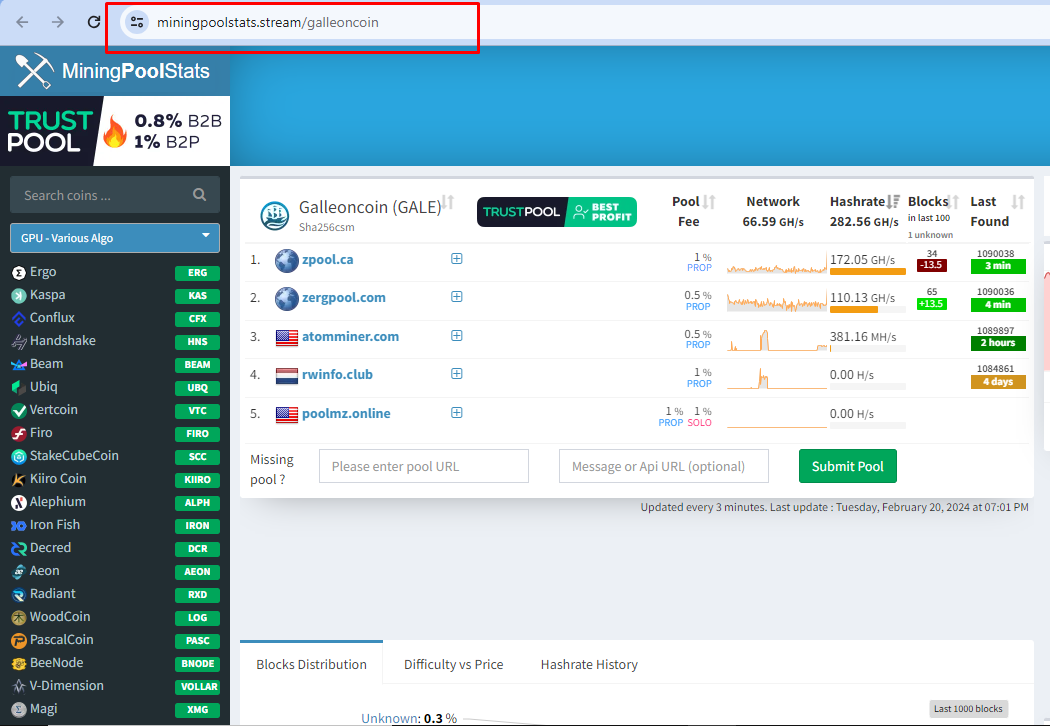Click the KAS ticker badge
The width and height of the screenshot is (1050, 726).
point(198,295)
